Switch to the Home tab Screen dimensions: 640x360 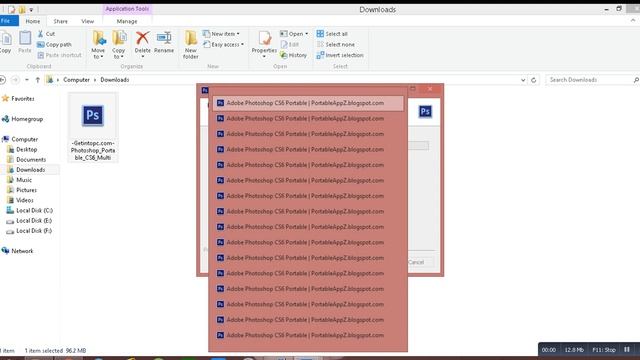[x=33, y=21]
